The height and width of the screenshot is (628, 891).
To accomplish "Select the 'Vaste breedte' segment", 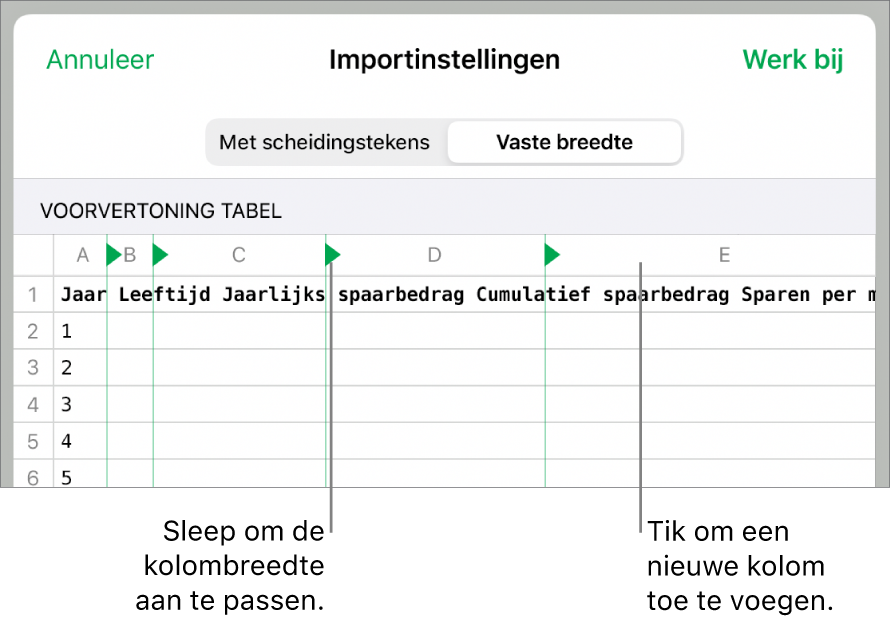I will 564,142.
